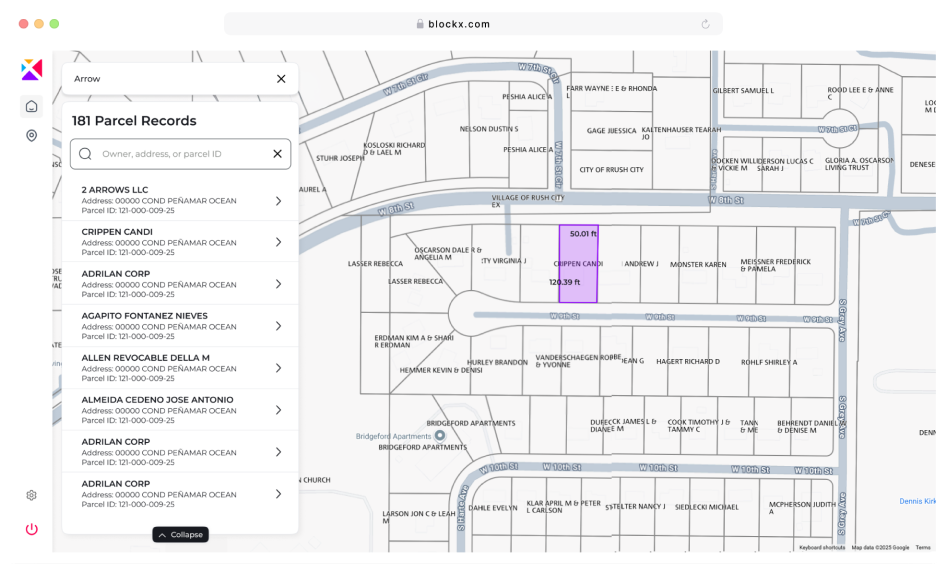Expand AGAPITO FONTANEZ NIEVES record chevron
This screenshot has width=947, height=564.
[x=278, y=326]
